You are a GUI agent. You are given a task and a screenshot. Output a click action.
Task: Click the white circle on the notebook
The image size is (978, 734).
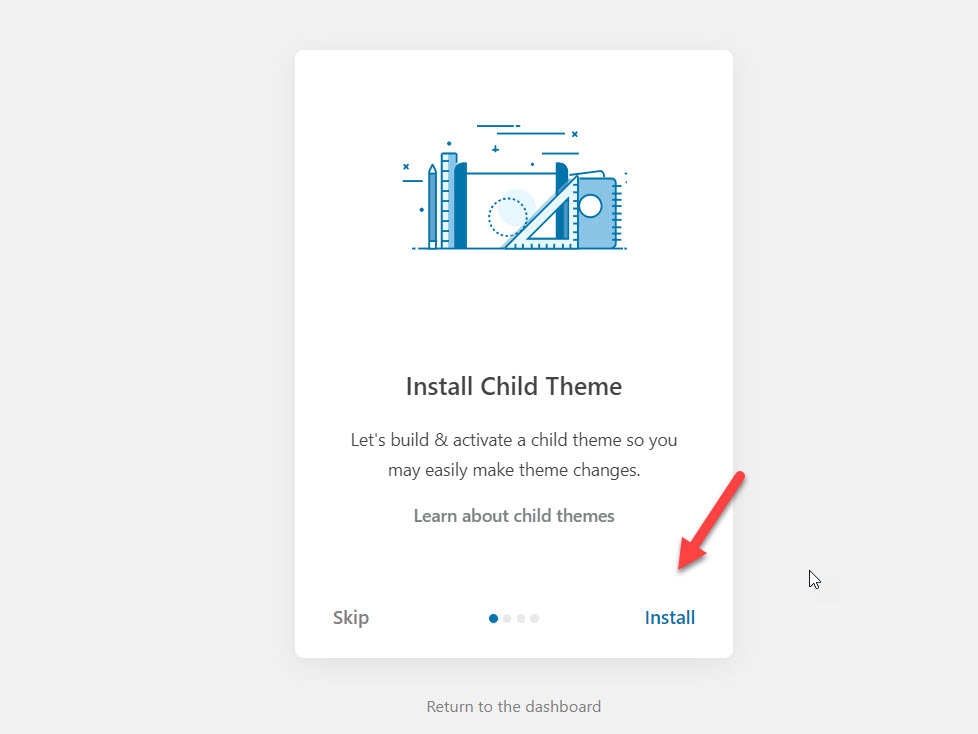coord(590,206)
